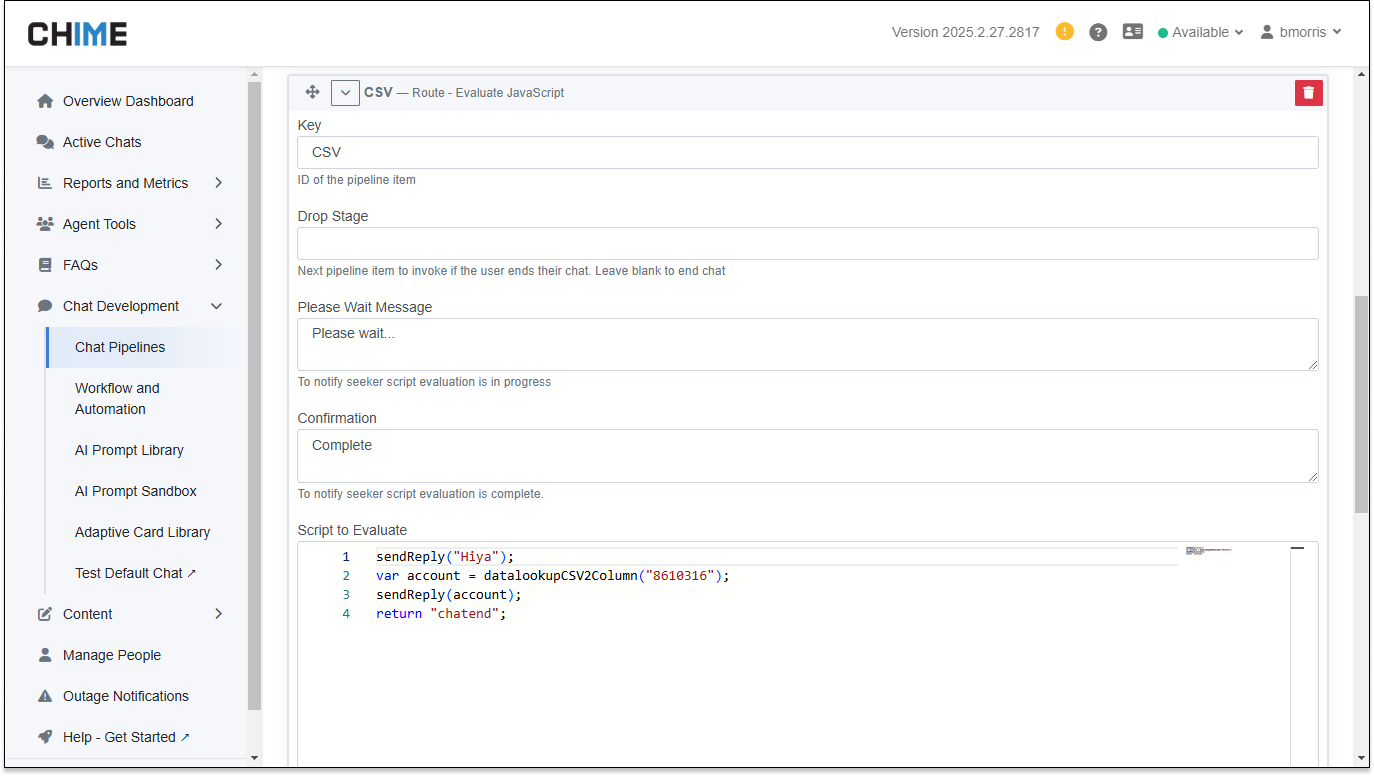
Task: Grab the move handle icon for CSV item
Action: (312, 92)
